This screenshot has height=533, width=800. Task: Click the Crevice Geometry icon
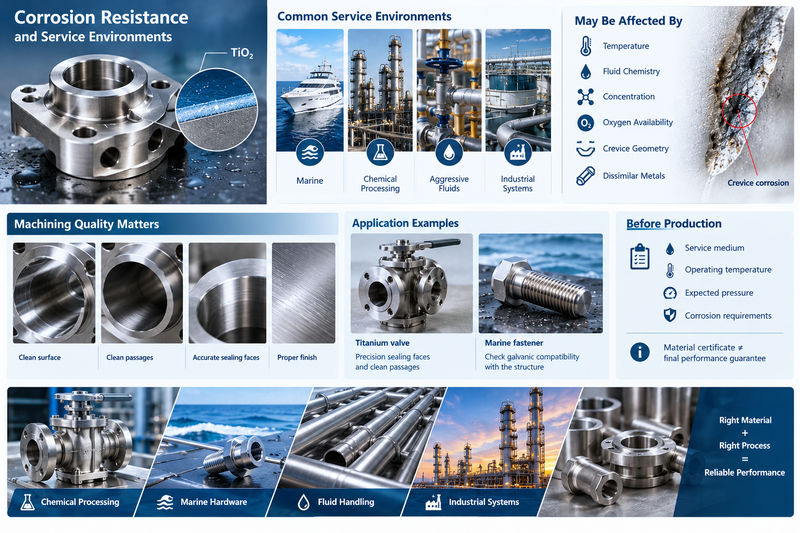tap(586, 148)
